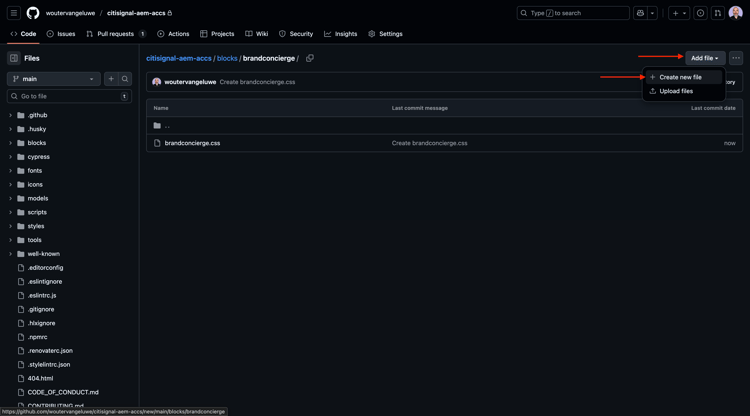Expand the blocks folder chevron
Image resolution: width=750 pixels, height=416 pixels.
[11, 143]
